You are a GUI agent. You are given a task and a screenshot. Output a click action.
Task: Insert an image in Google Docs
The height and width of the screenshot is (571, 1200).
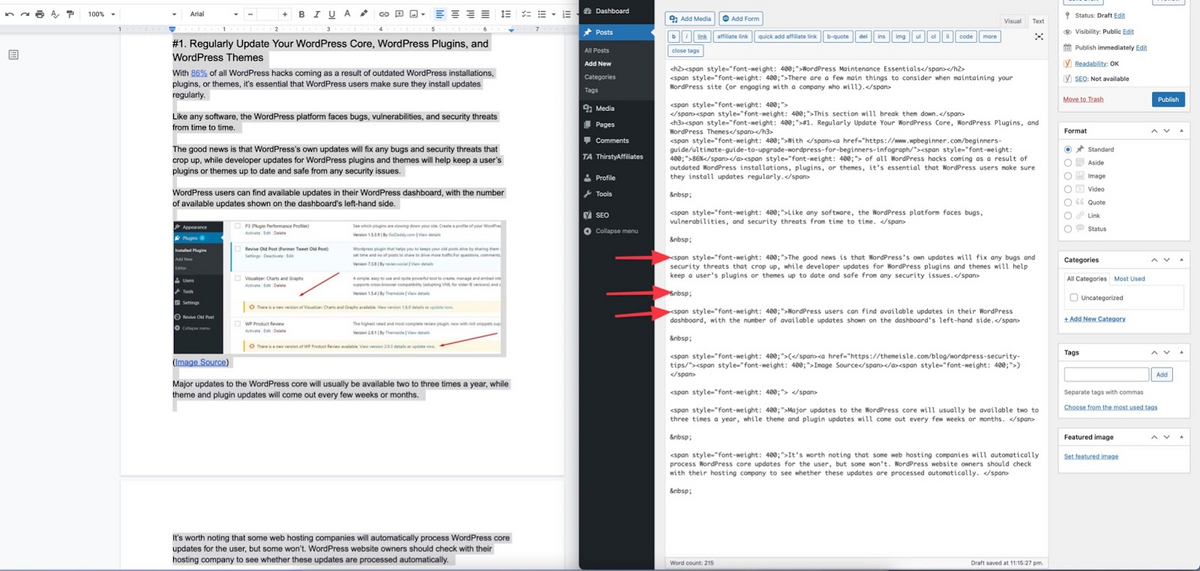pyautogui.click(x=414, y=14)
